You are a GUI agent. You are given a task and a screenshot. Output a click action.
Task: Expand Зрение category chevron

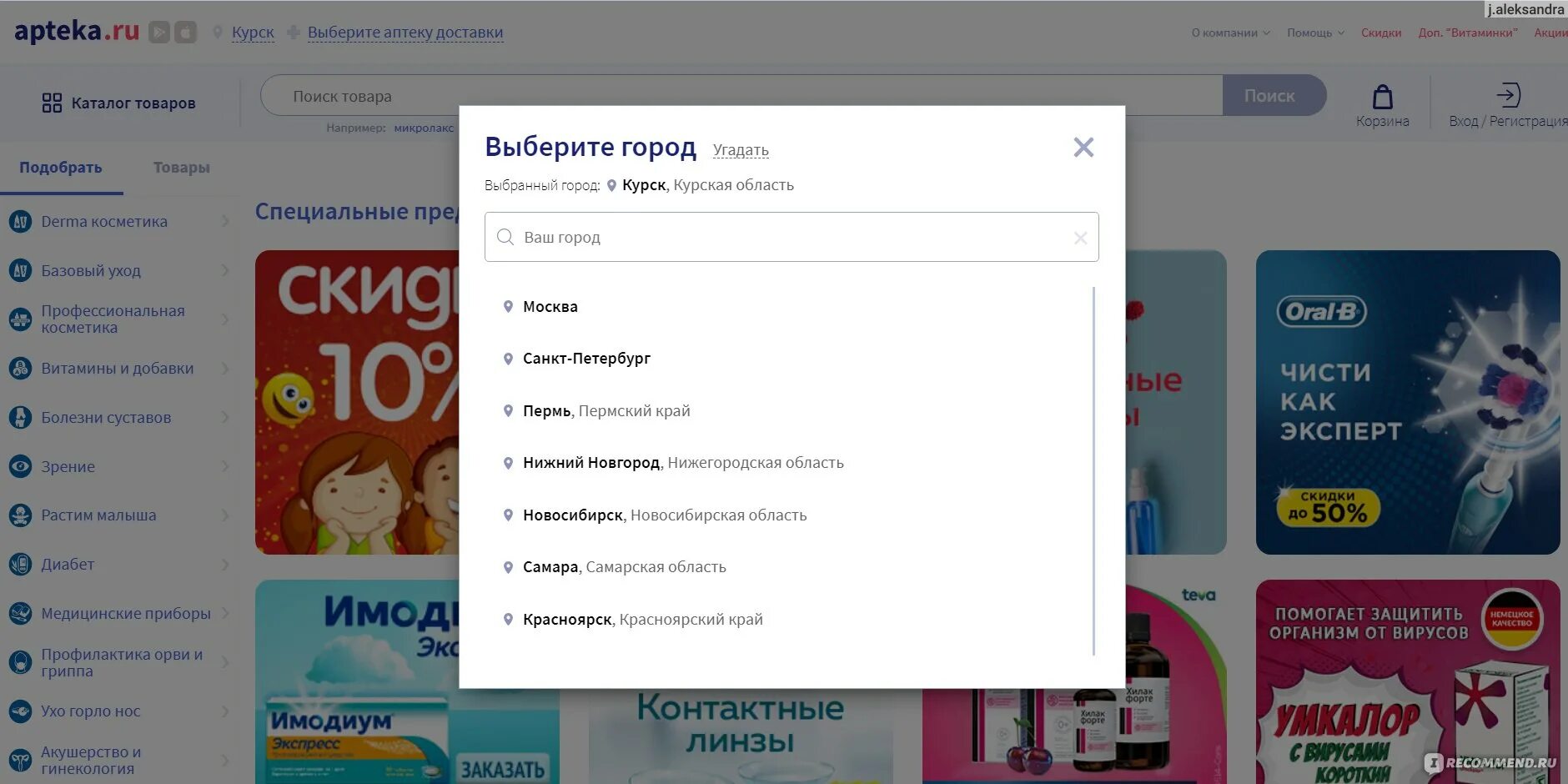(x=225, y=466)
